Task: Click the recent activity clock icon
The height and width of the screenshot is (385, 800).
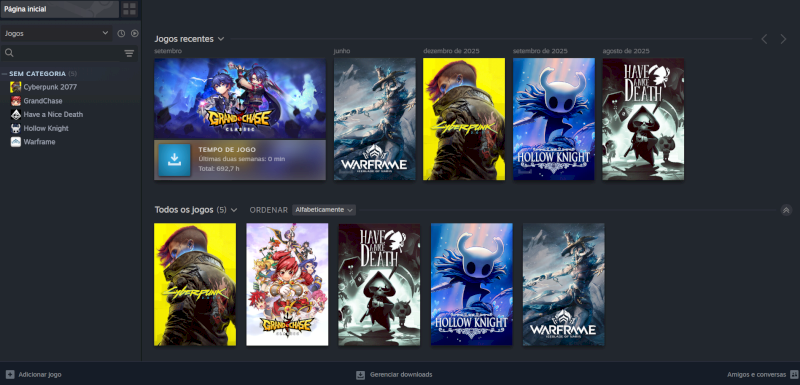Action: coord(121,34)
